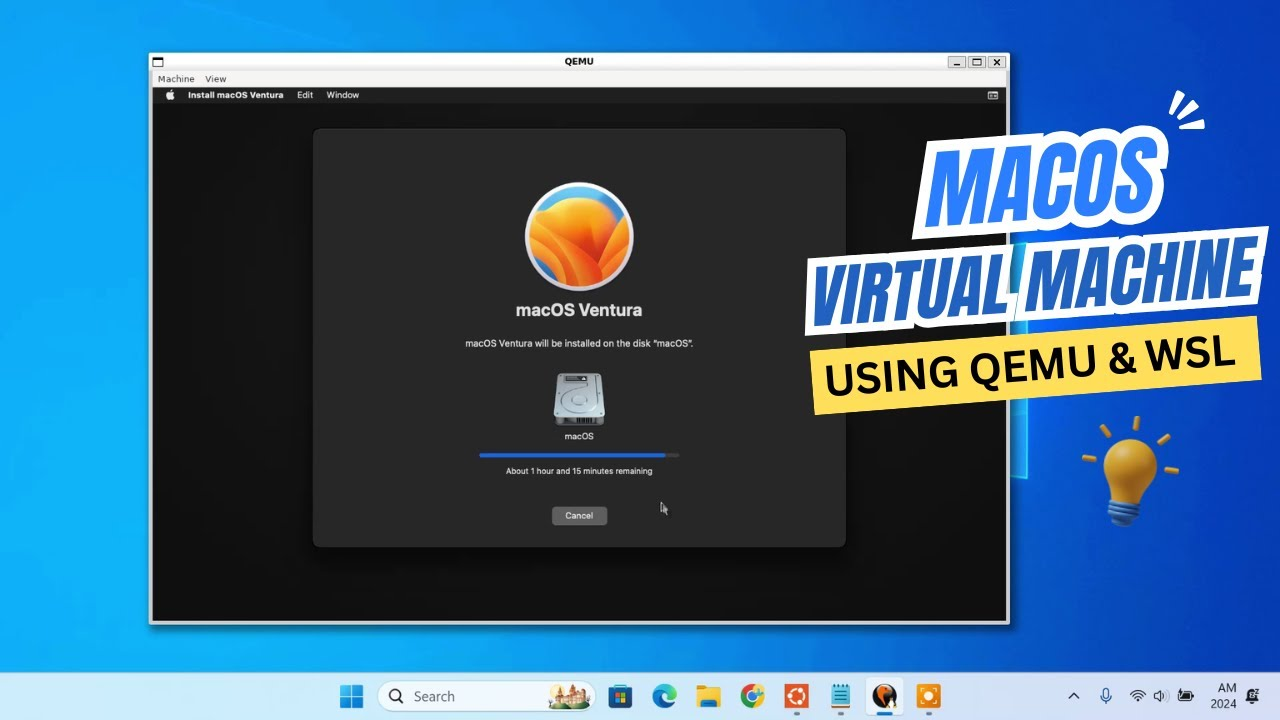Click the installation progress bar
1280x720 pixels.
(579, 455)
